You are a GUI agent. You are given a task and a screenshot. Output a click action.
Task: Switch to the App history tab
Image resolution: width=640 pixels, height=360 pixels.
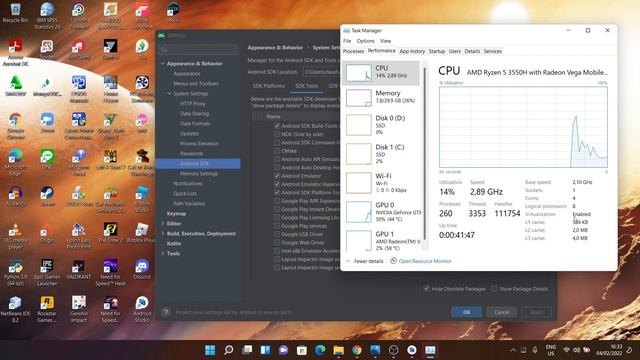tap(412, 51)
